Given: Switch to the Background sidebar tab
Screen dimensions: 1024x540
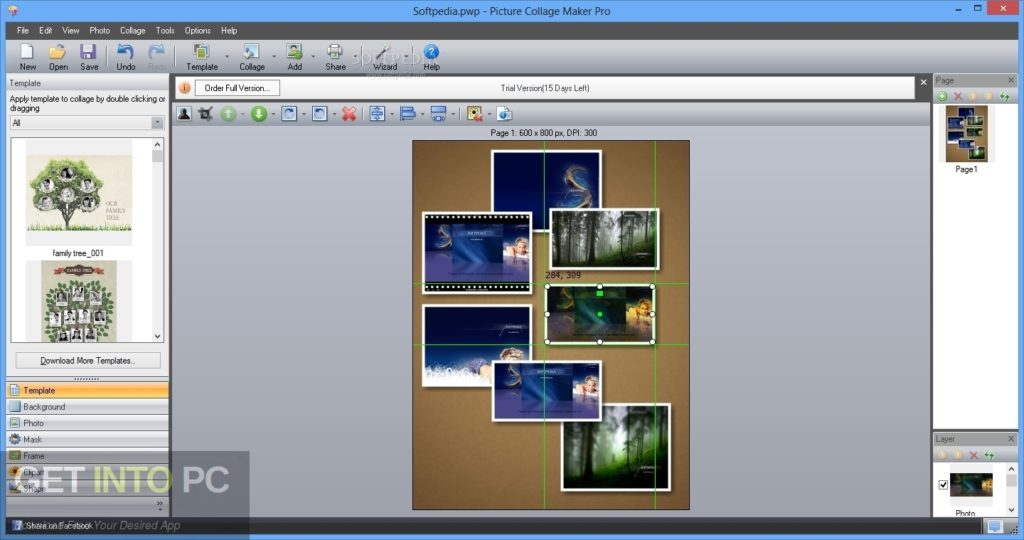Looking at the screenshot, I should (87, 407).
